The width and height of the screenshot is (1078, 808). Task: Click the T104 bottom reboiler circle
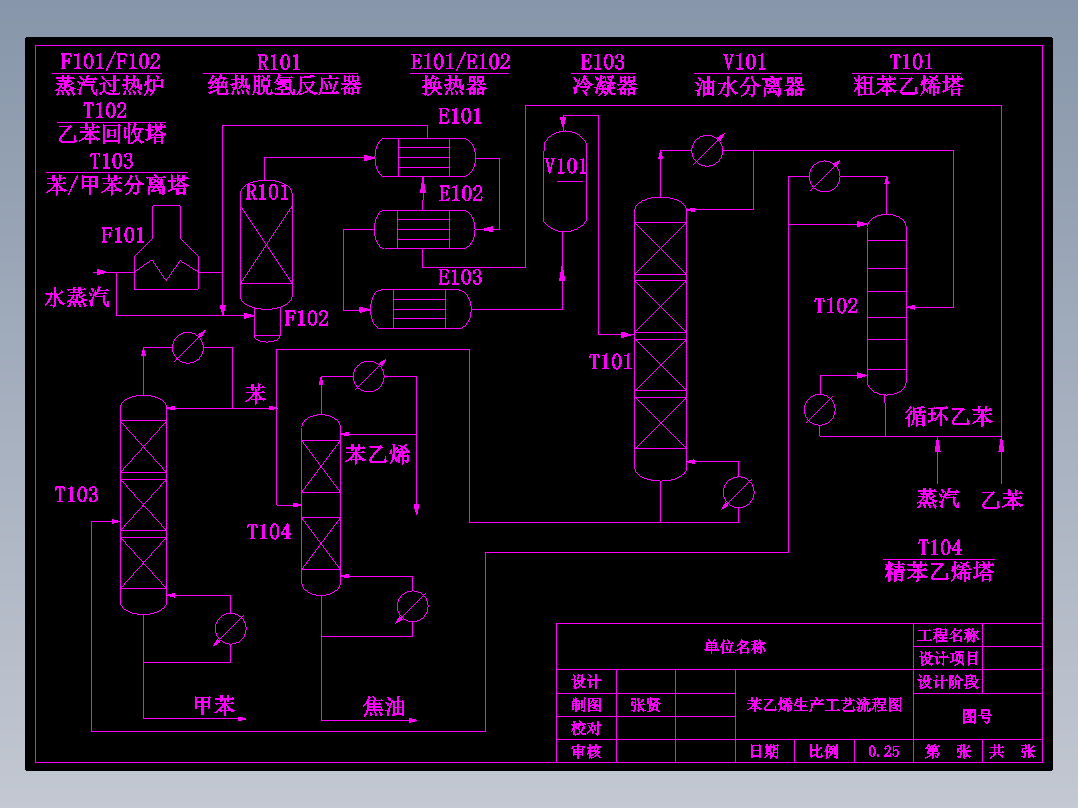[x=412, y=607]
